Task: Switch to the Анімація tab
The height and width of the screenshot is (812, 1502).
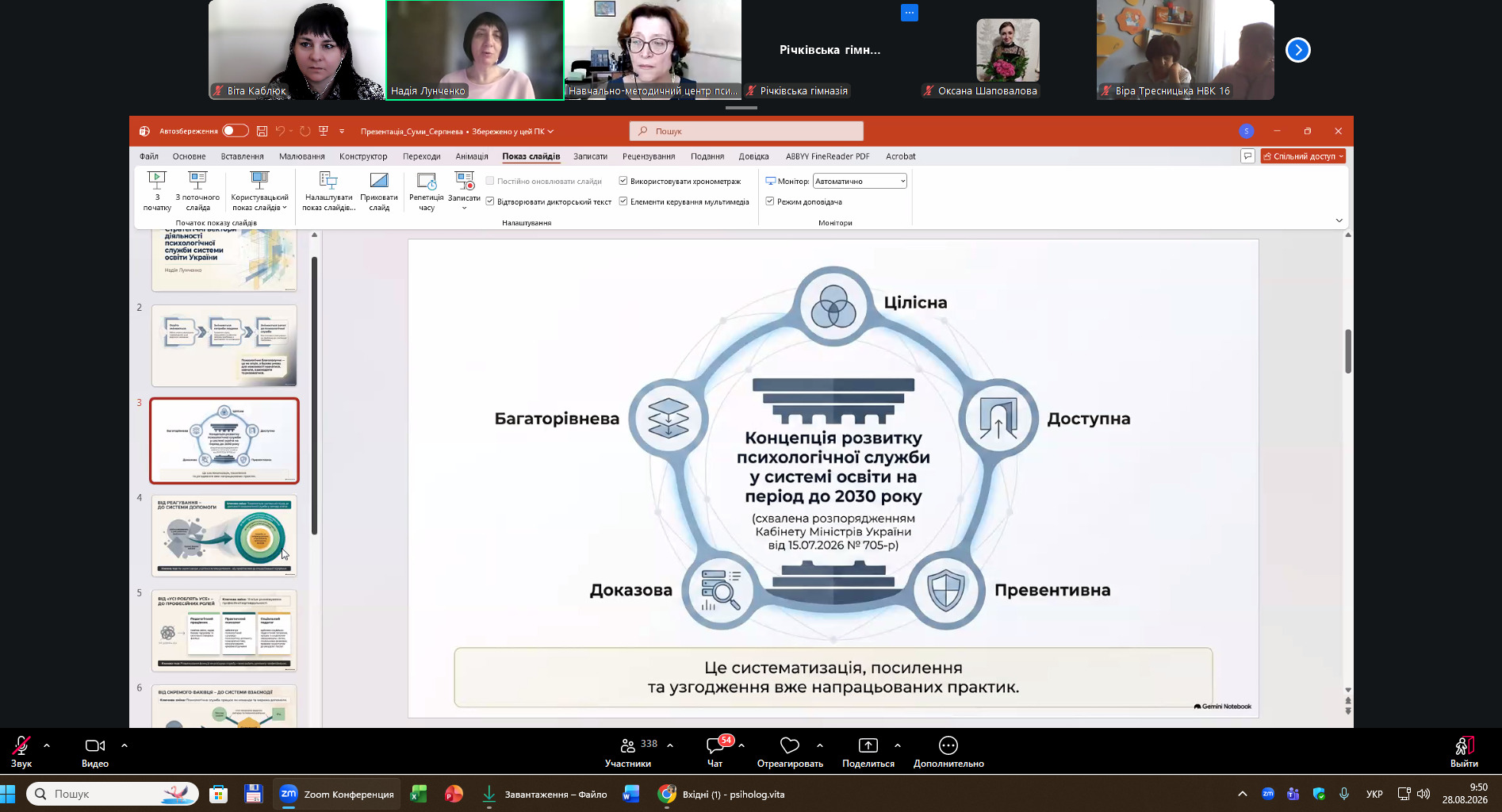Action: (472, 156)
